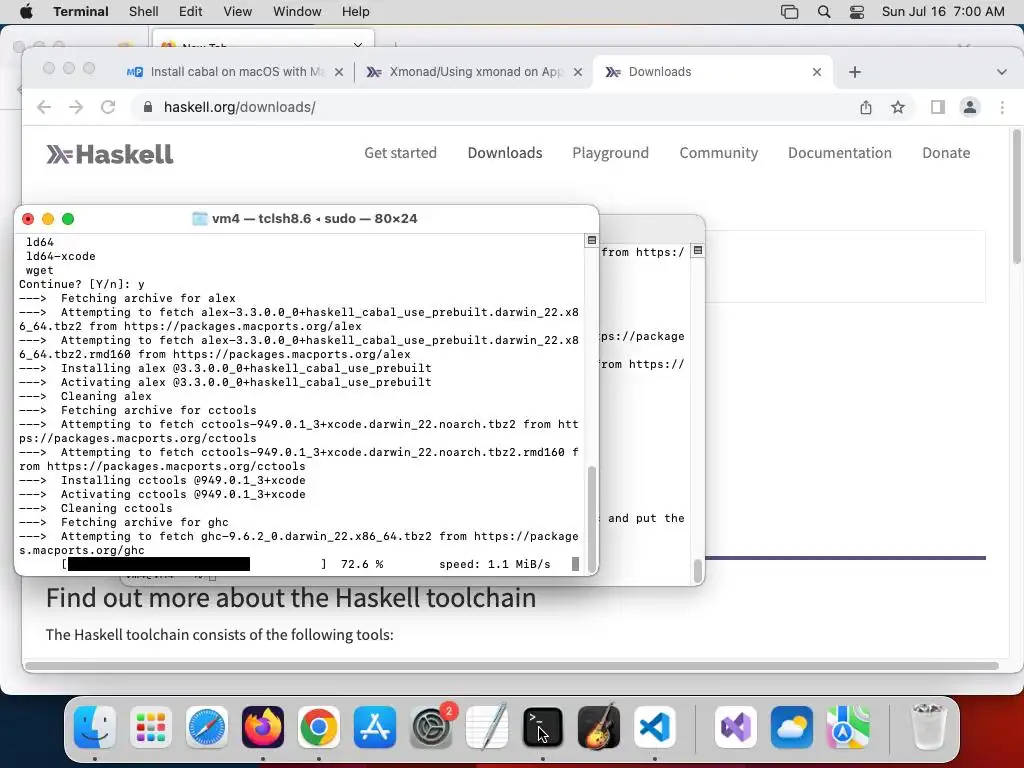This screenshot has width=1024, height=768.
Task: Open Safari from the Dock
Action: click(207, 727)
